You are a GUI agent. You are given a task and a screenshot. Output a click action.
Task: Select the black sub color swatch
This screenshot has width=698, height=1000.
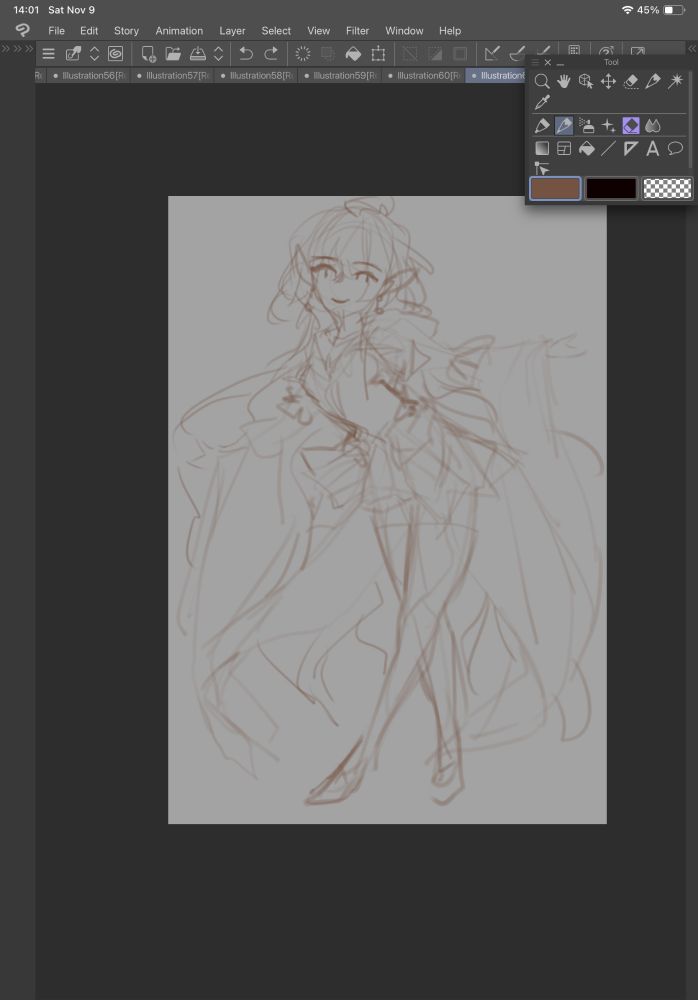coord(611,189)
